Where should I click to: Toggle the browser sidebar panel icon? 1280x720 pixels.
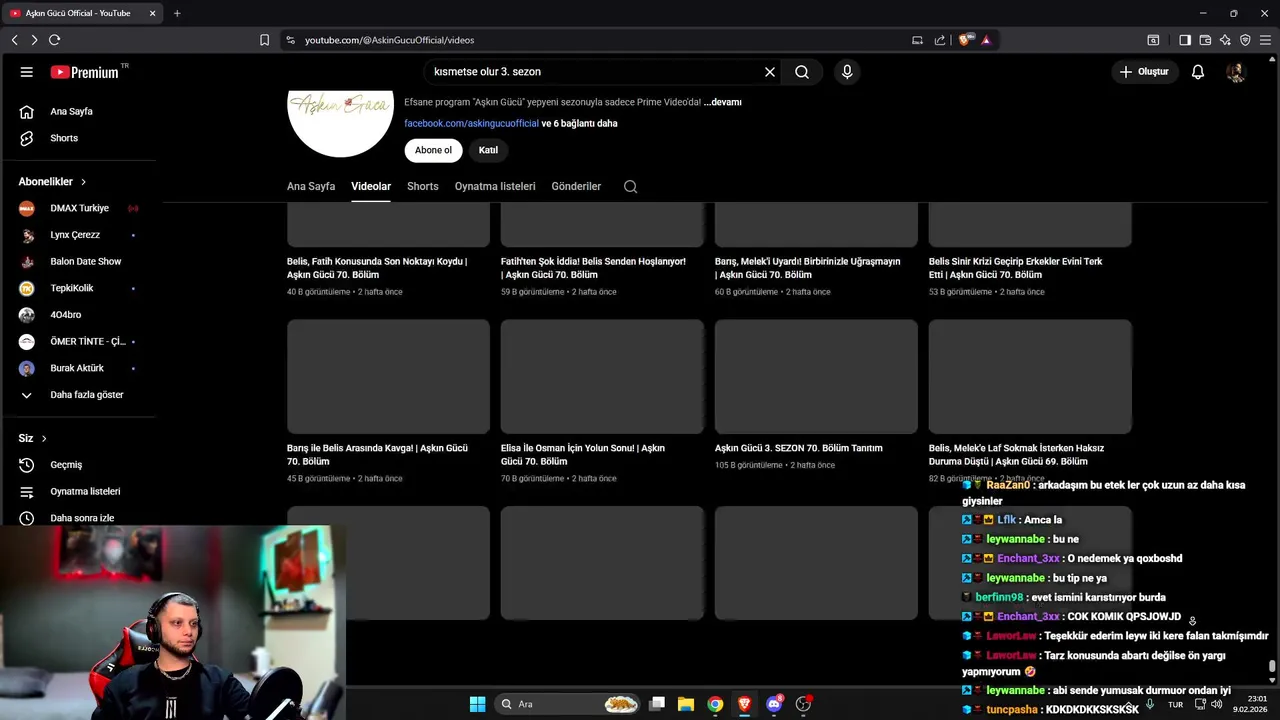pyautogui.click(x=1185, y=40)
